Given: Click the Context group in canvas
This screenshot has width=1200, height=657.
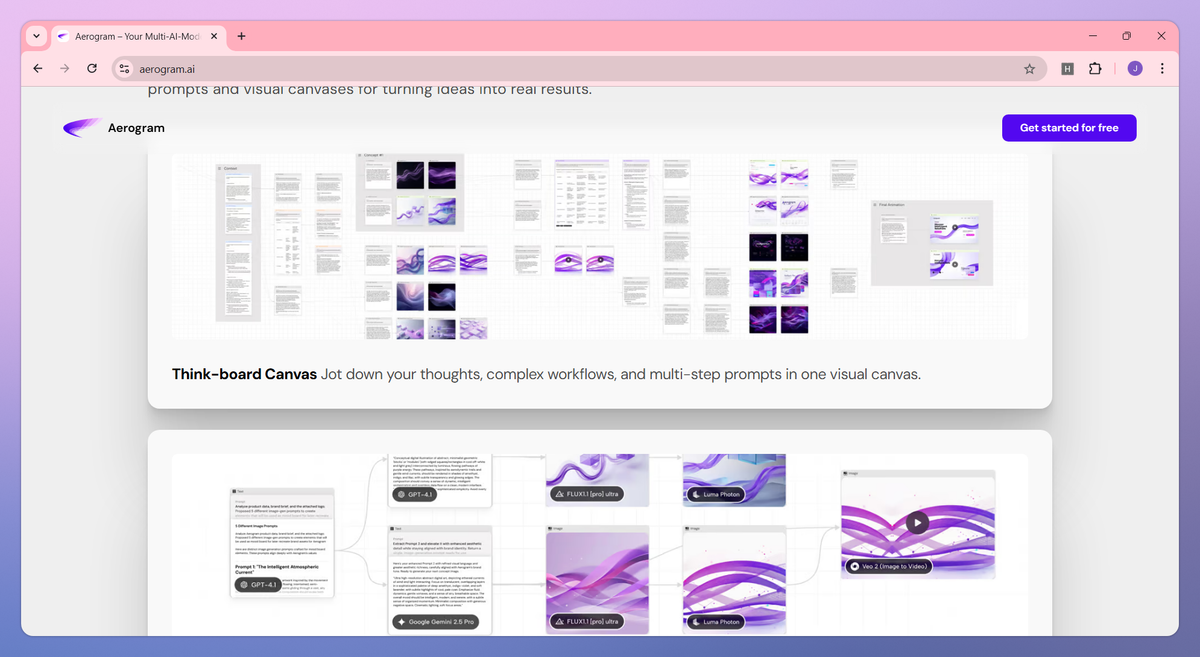Looking at the screenshot, I should pos(238,242).
